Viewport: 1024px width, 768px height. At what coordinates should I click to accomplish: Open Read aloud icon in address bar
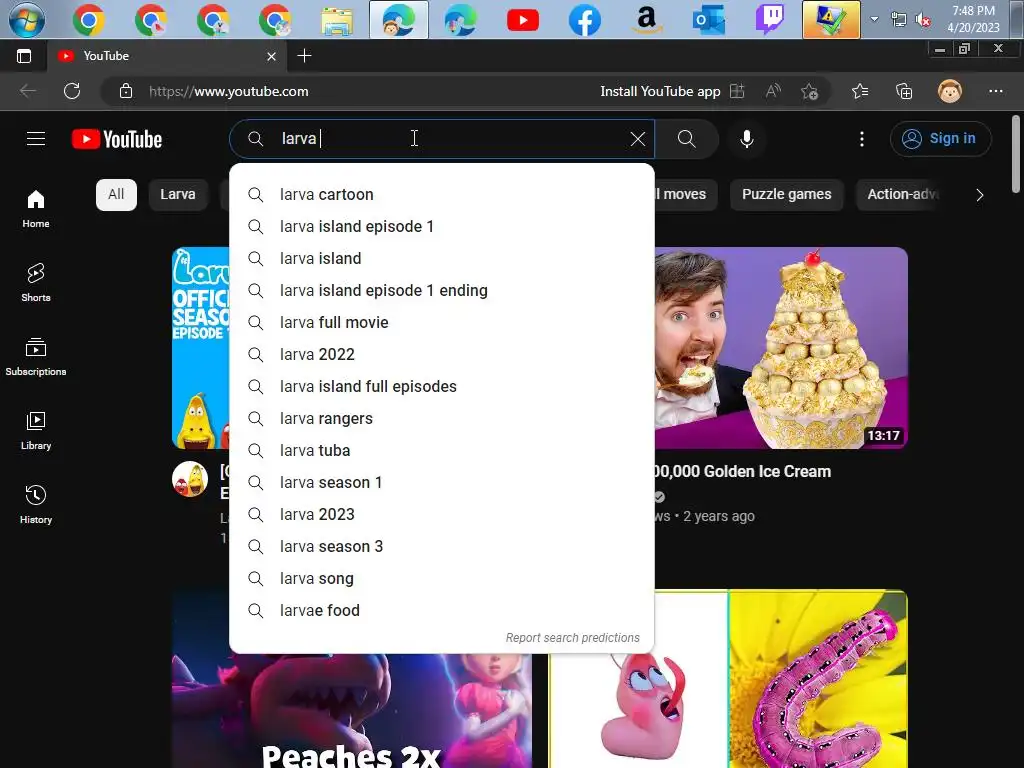pyautogui.click(x=773, y=91)
